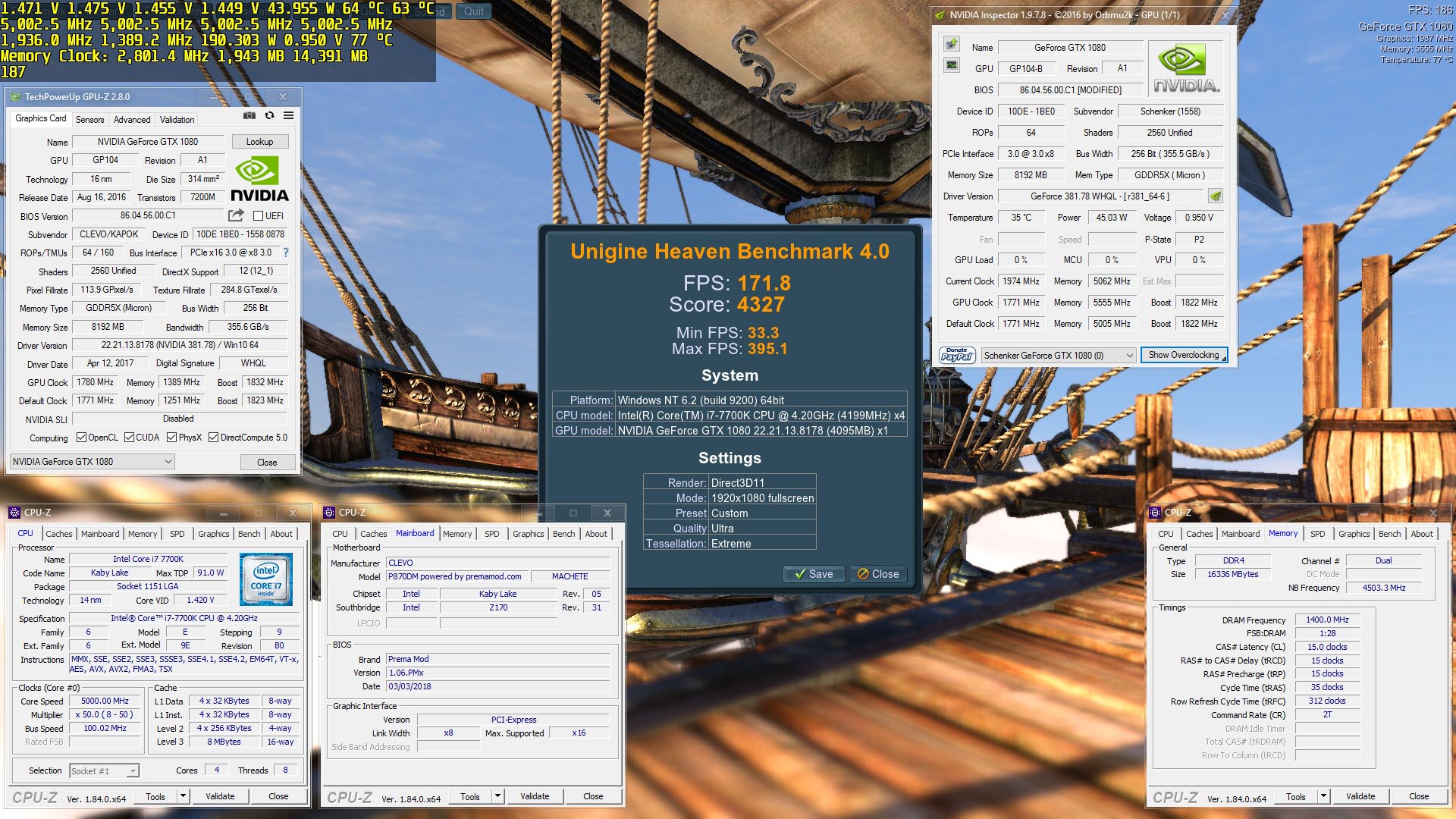Click the Inspector Temperature value '35 °C'

[x=1021, y=218]
